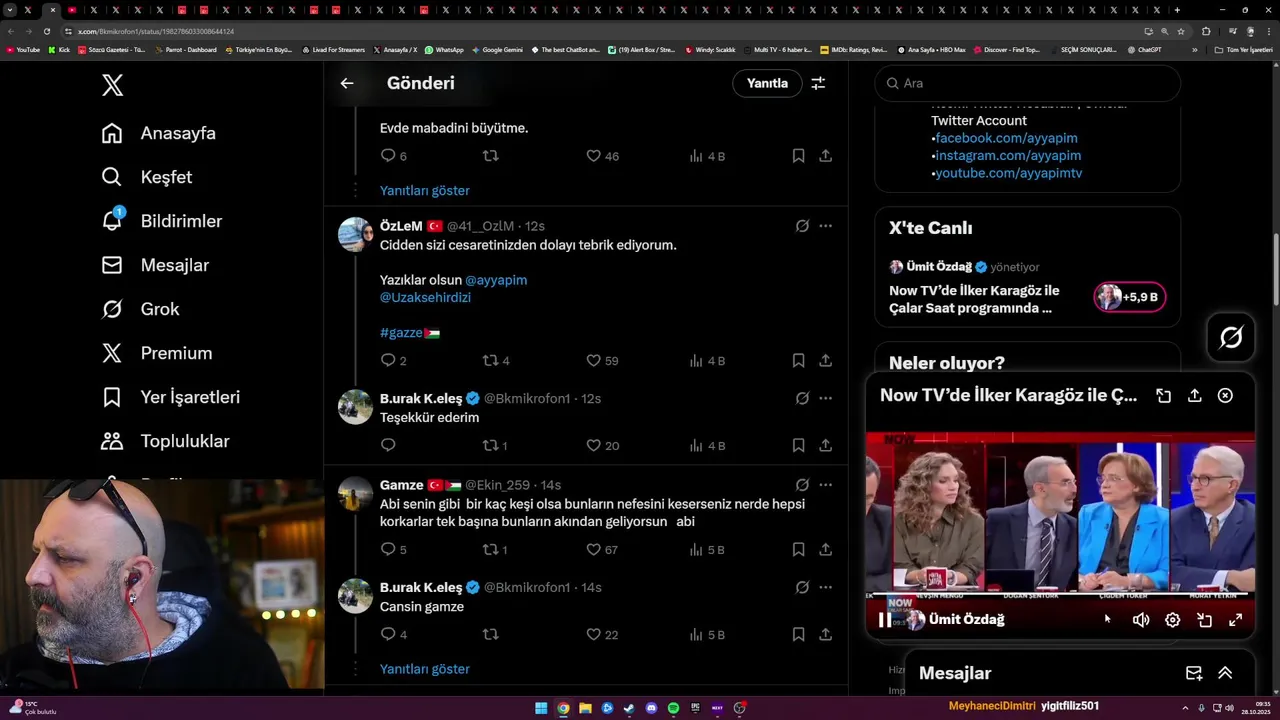The height and width of the screenshot is (720, 1280).
Task: Open facebook.com/ayyapim link
Action: coord(1006,138)
